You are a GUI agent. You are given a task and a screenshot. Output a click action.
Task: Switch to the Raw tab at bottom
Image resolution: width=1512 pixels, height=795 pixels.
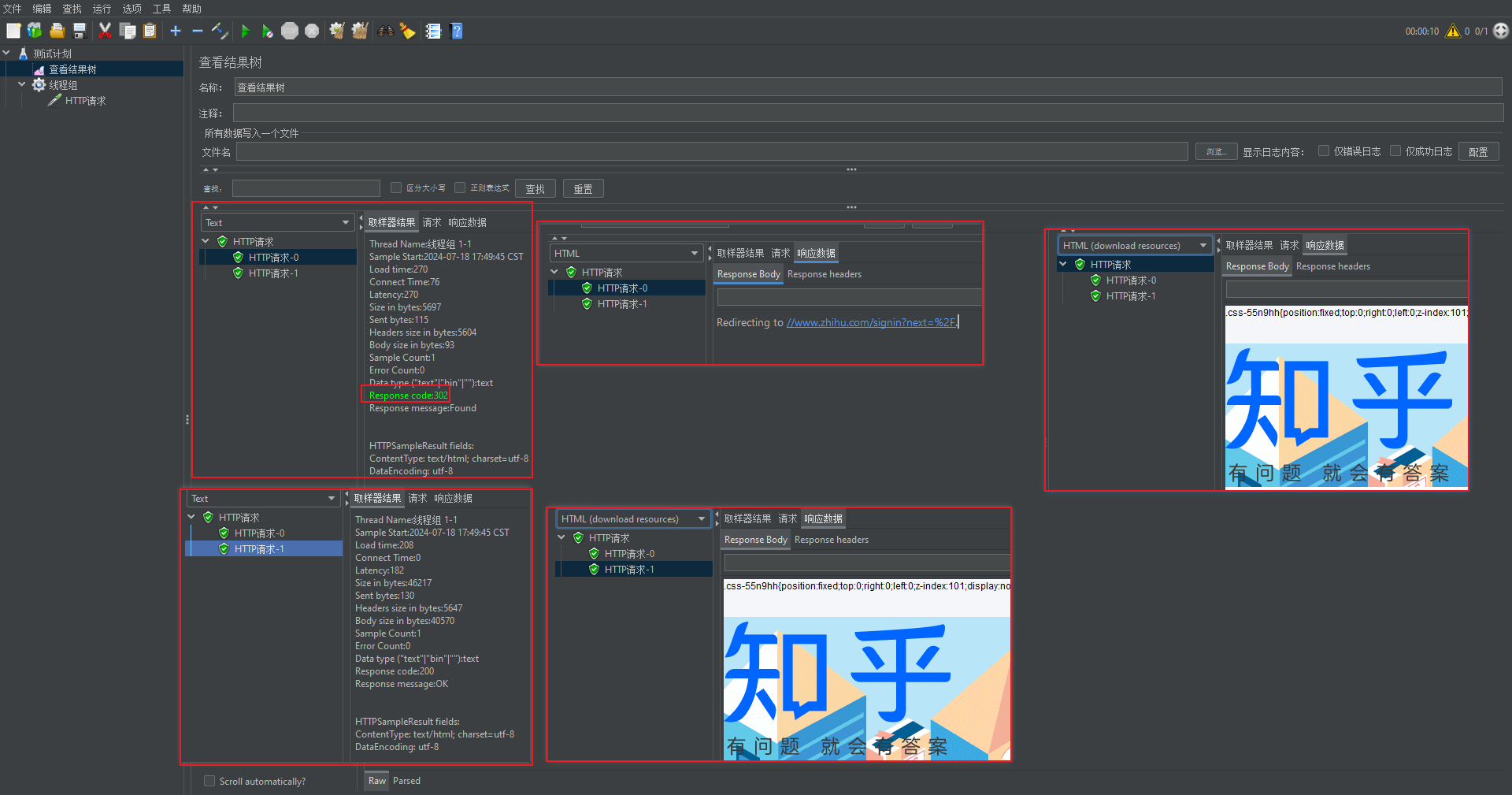377,781
